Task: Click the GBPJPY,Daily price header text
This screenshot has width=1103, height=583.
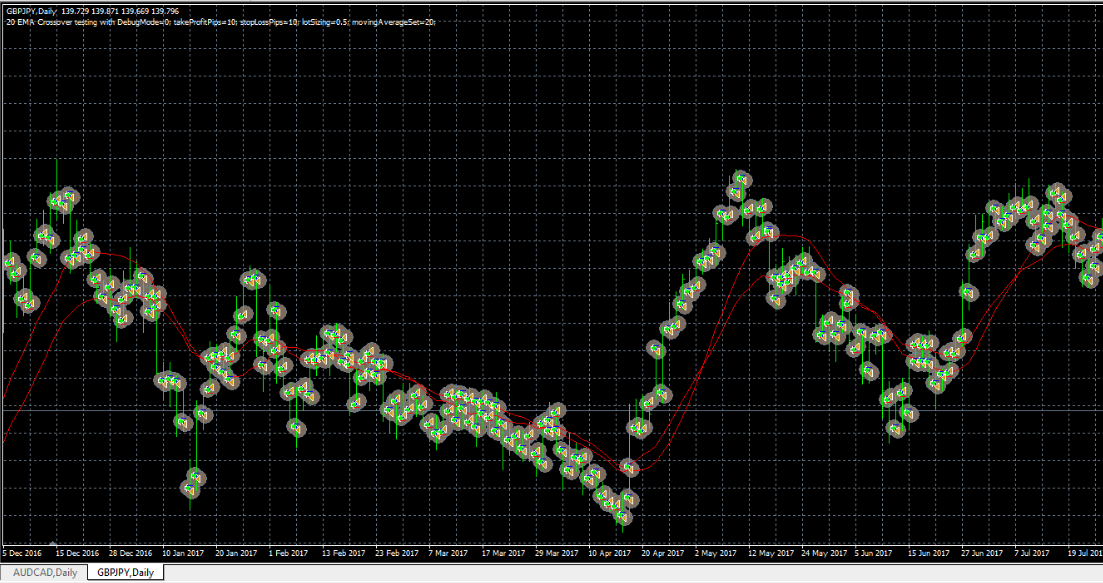Action: pos(92,11)
